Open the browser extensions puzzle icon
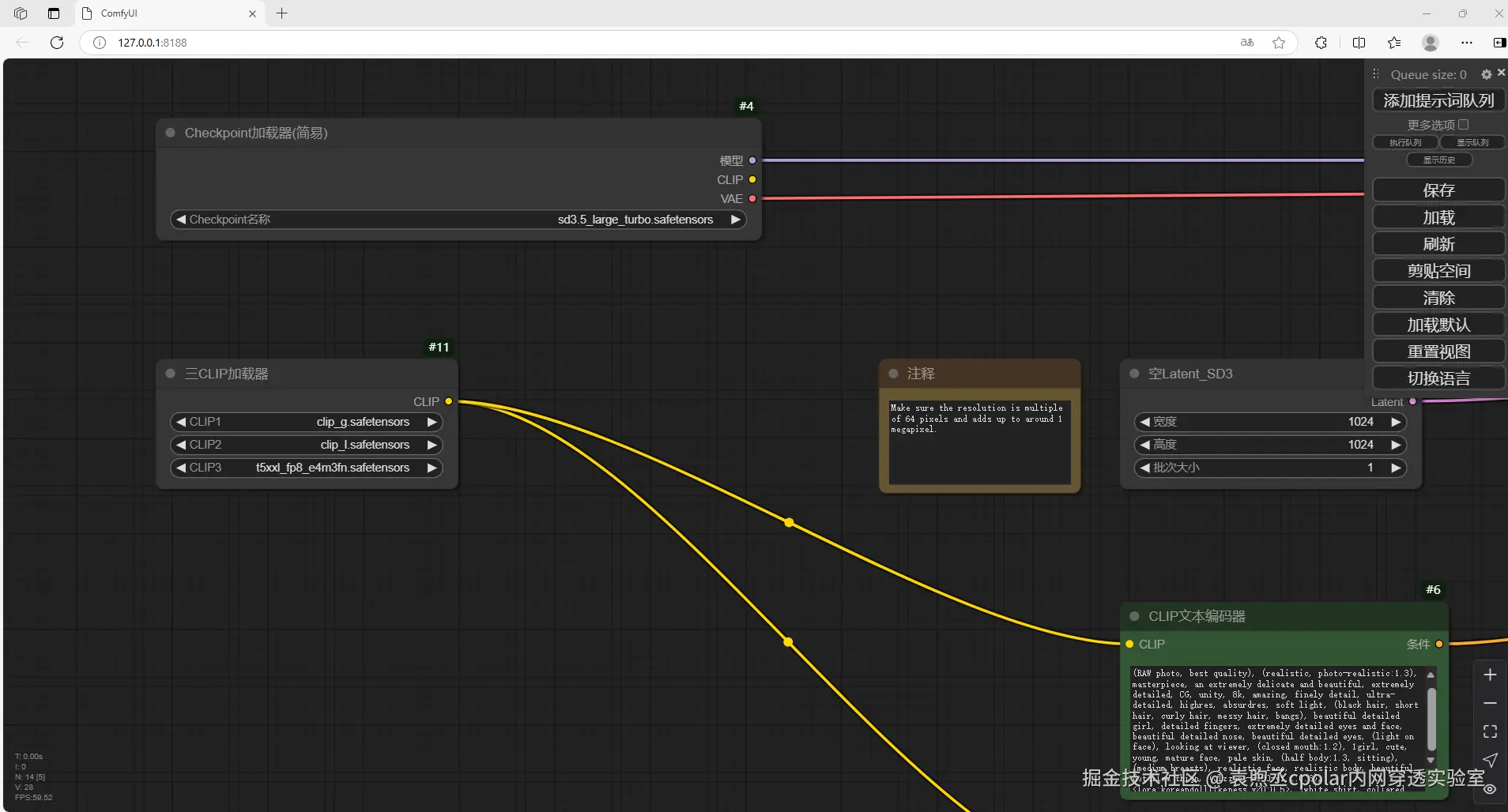 point(1321,43)
